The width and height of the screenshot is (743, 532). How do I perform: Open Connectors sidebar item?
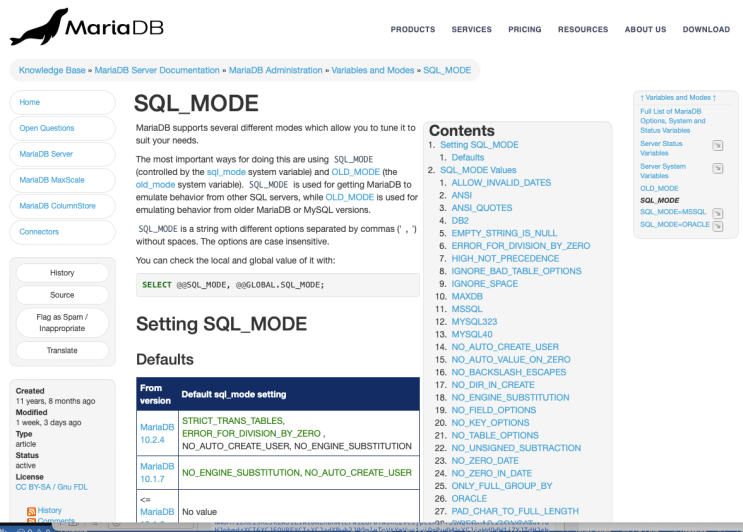[x=62, y=232]
